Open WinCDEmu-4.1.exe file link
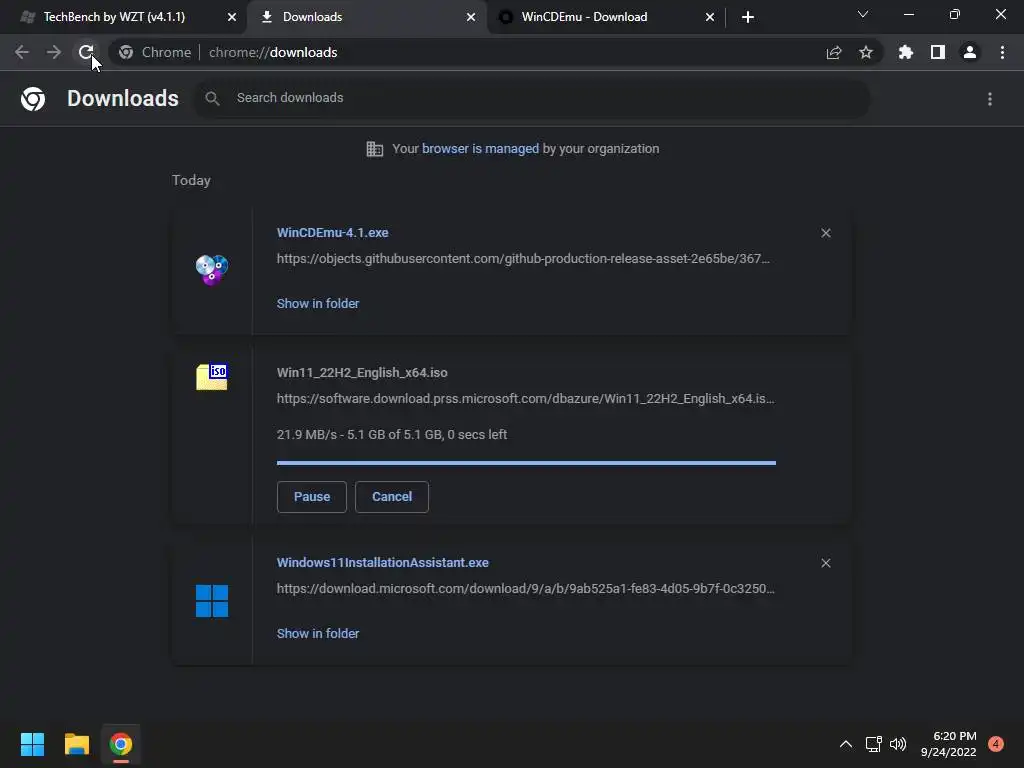The width and height of the screenshot is (1024, 768). pos(332,232)
